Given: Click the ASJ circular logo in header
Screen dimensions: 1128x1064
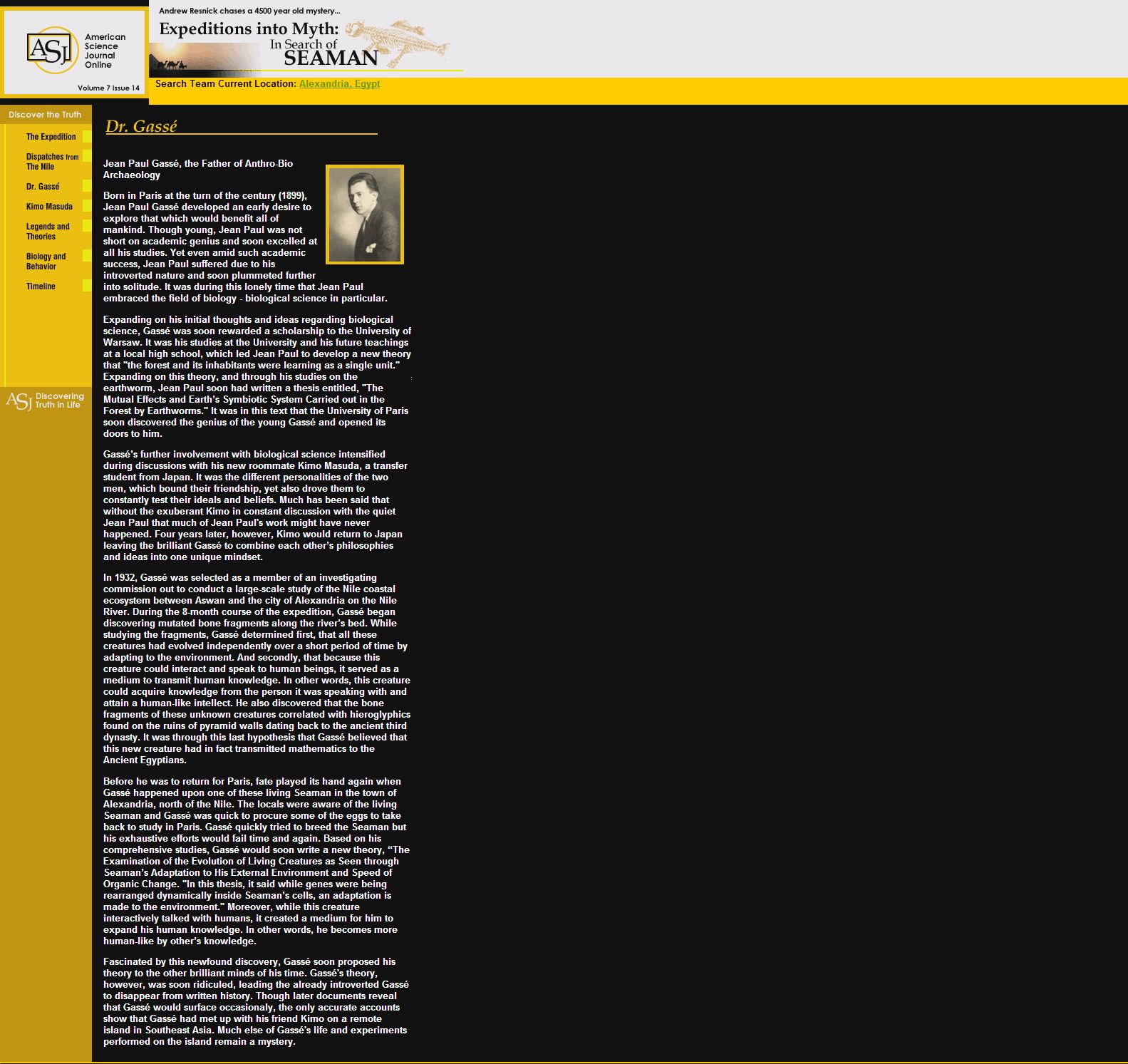Looking at the screenshot, I should click(51, 50).
